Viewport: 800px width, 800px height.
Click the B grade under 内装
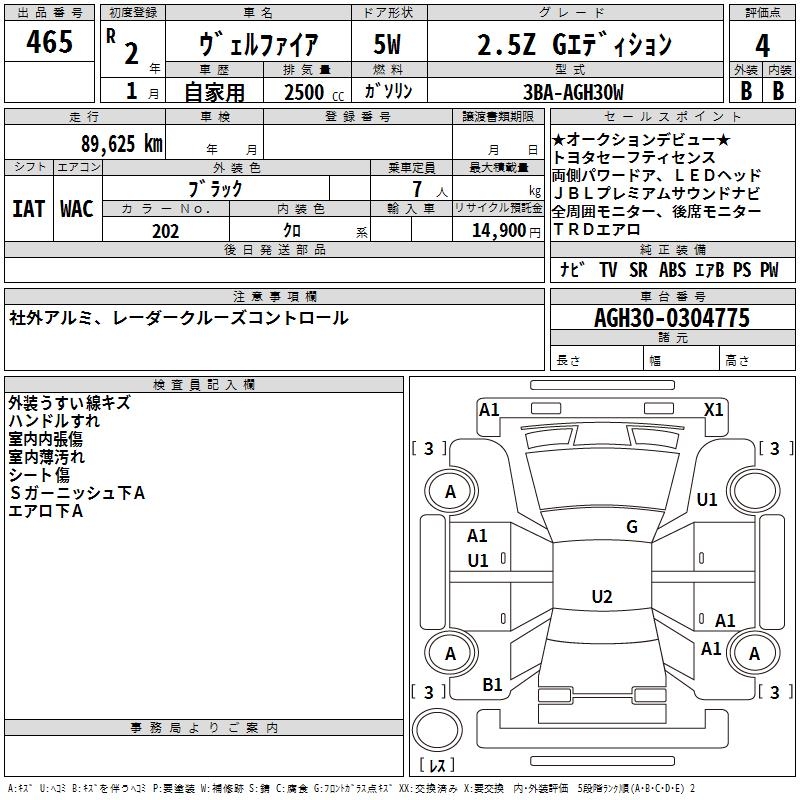click(779, 91)
